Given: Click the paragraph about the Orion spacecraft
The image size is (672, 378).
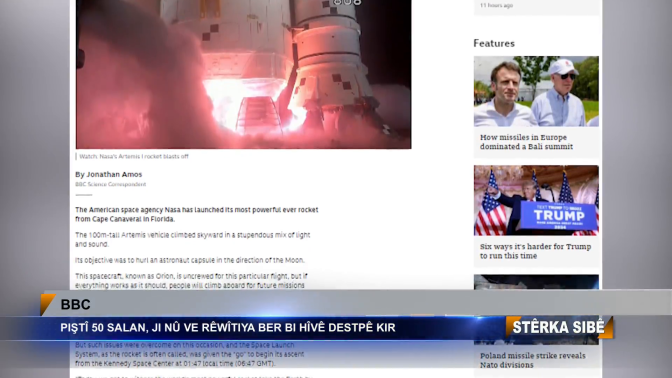Looking at the screenshot, I should [x=191, y=281].
